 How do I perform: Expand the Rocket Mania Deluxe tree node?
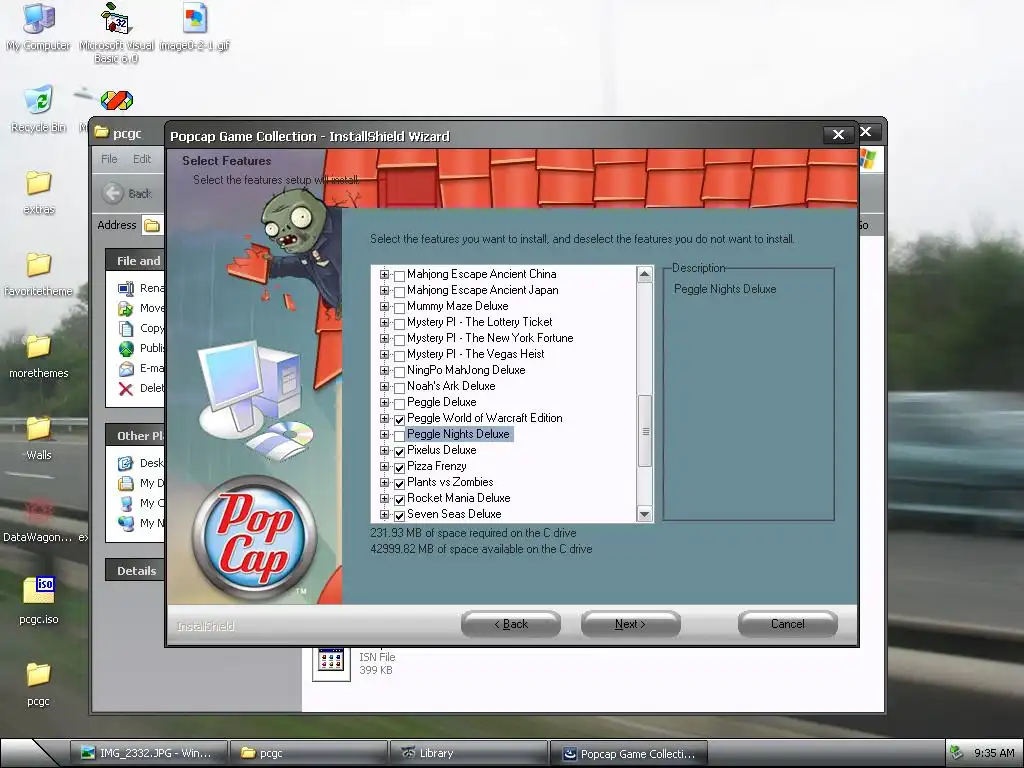point(385,499)
